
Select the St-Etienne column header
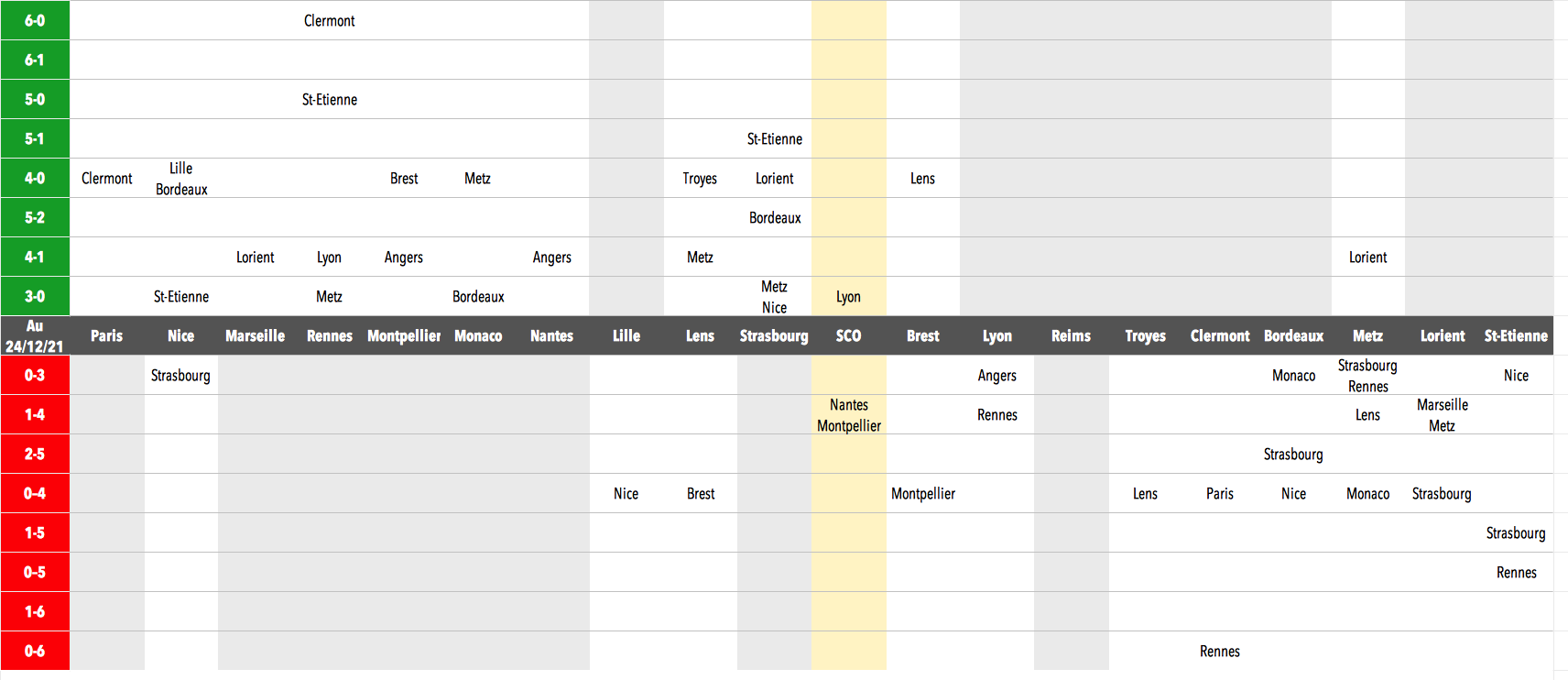click(1516, 335)
